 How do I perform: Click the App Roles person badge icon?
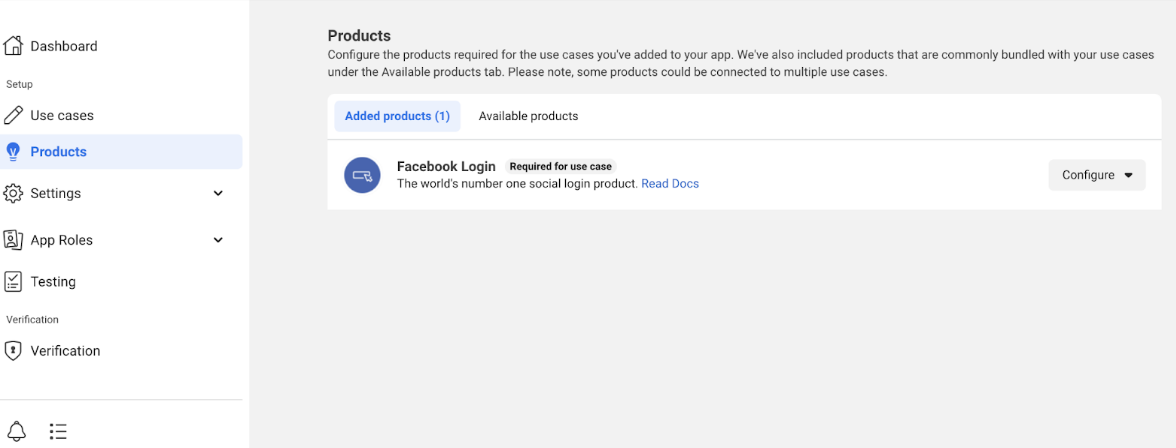(x=13, y=240)
